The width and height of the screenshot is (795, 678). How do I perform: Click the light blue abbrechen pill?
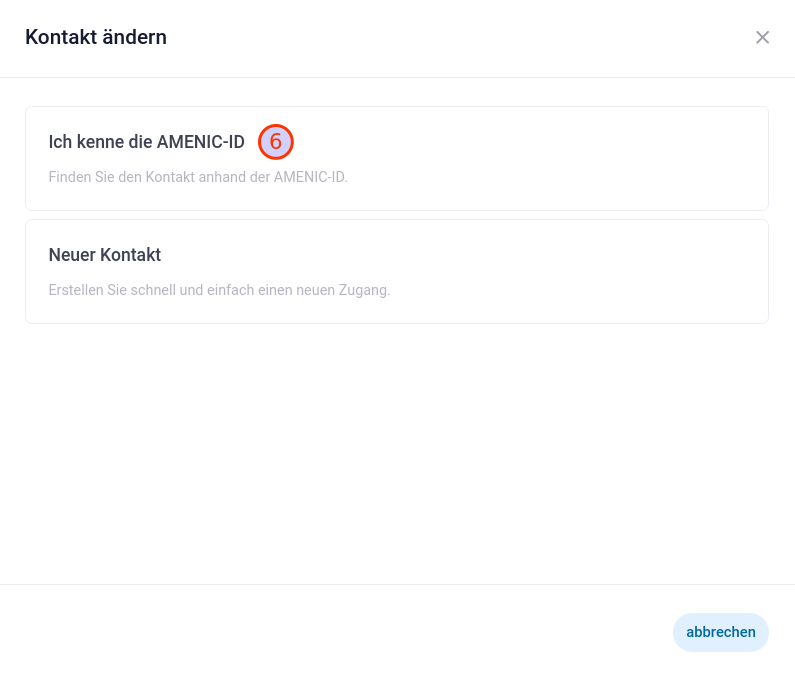pyautogui.click(x=720, y=632)
